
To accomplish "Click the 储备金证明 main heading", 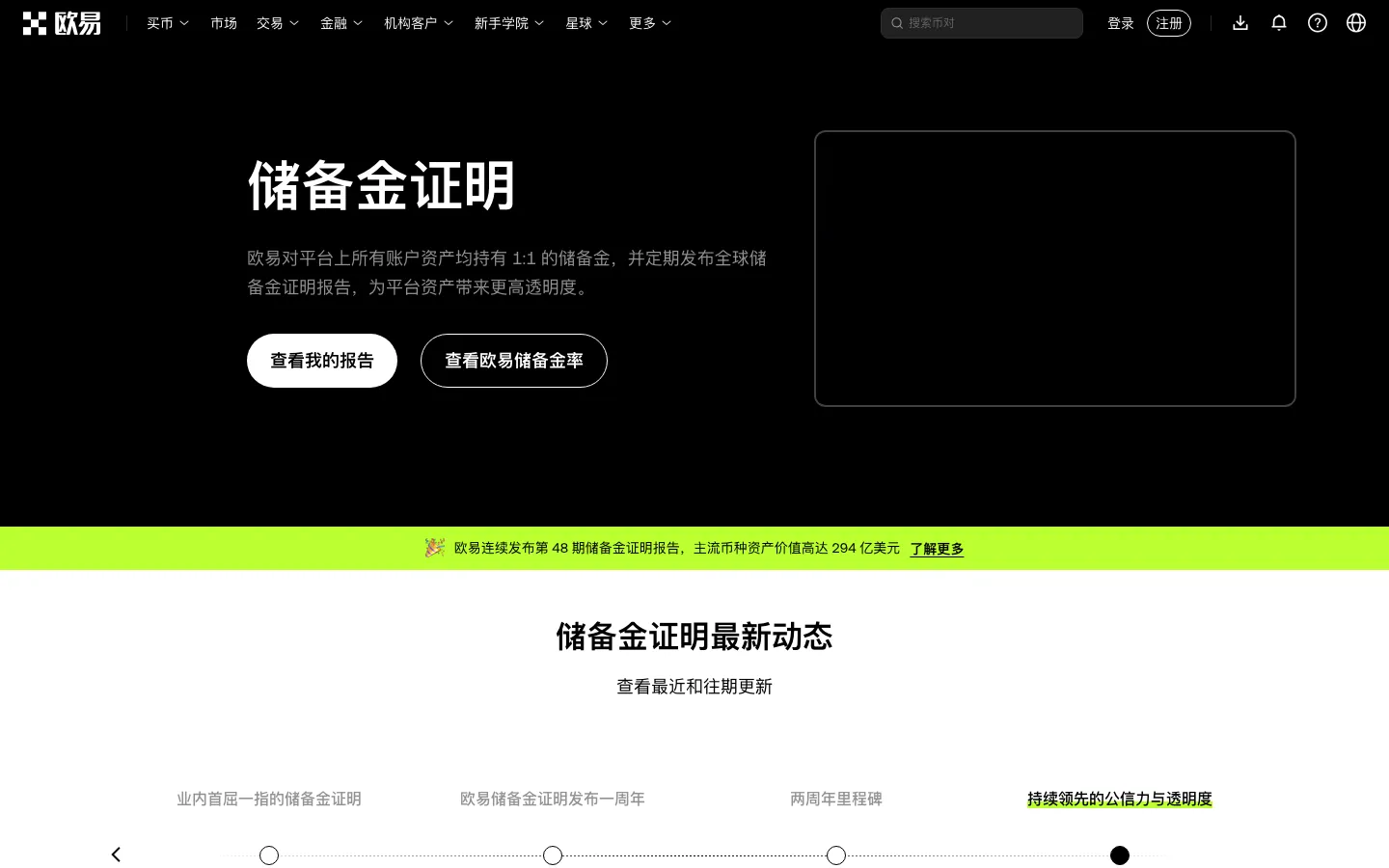I will click(x=382, y=185).
